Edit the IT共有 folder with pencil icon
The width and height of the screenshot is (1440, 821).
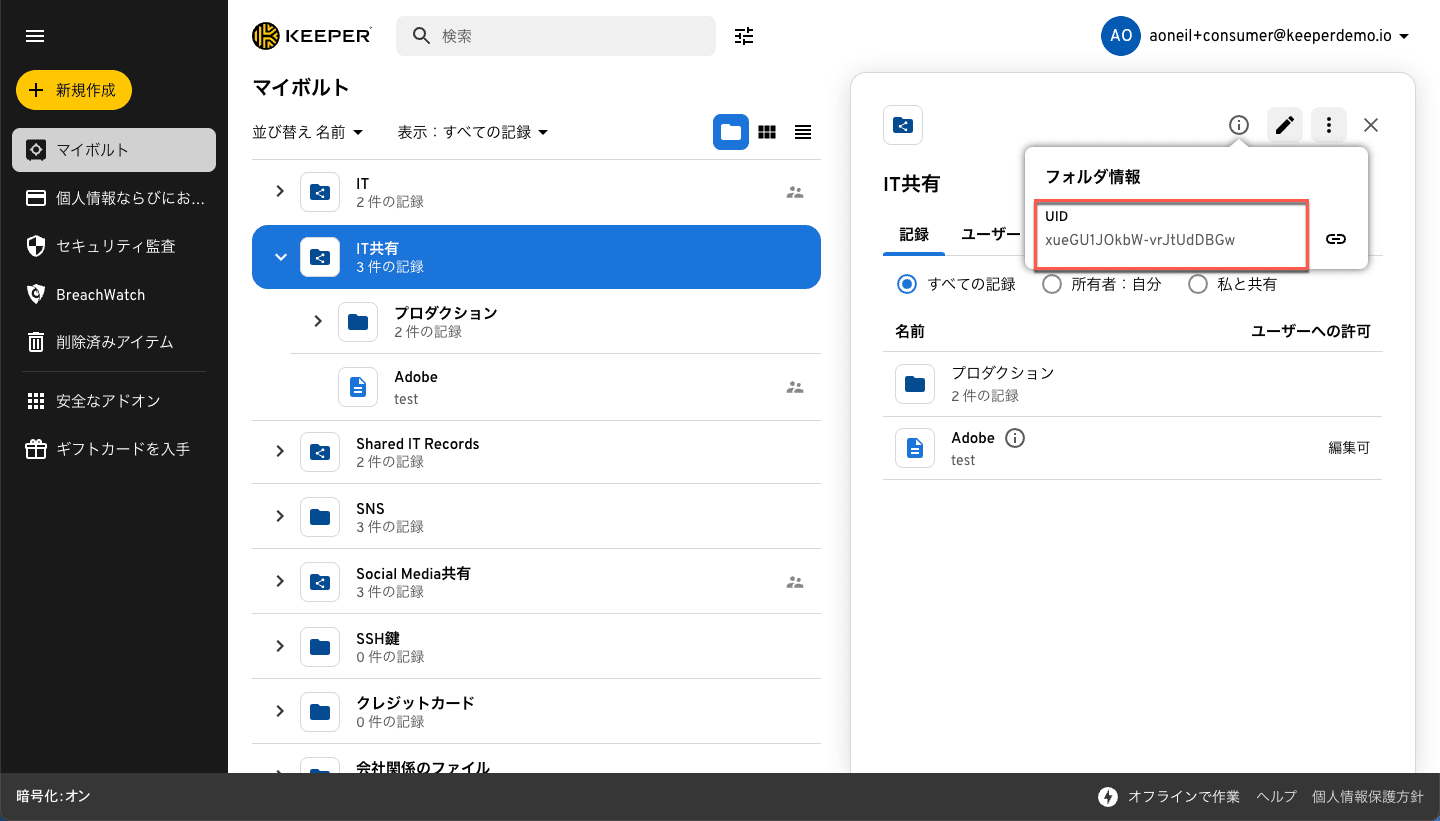[x=1285, y=125]
